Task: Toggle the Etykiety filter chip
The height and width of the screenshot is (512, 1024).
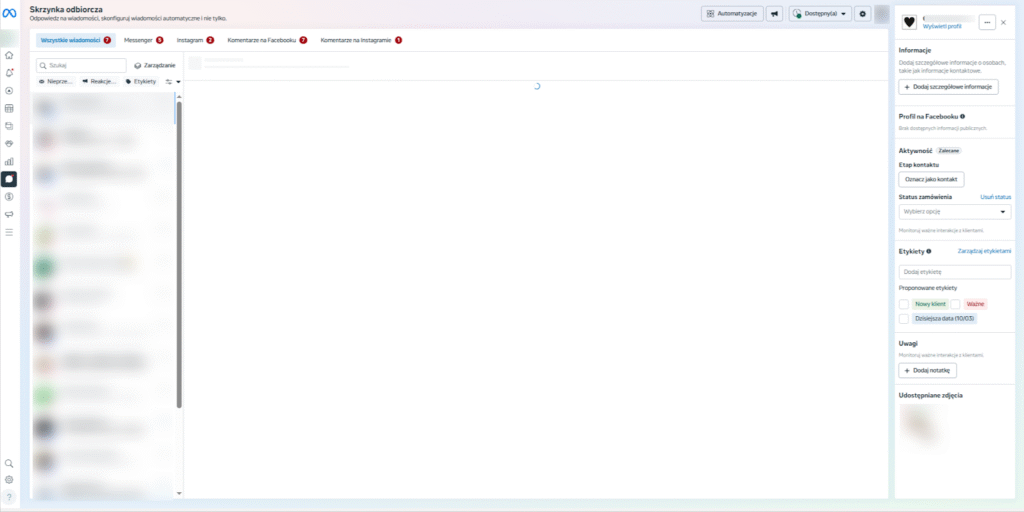Action: click(x=141, y=82)
